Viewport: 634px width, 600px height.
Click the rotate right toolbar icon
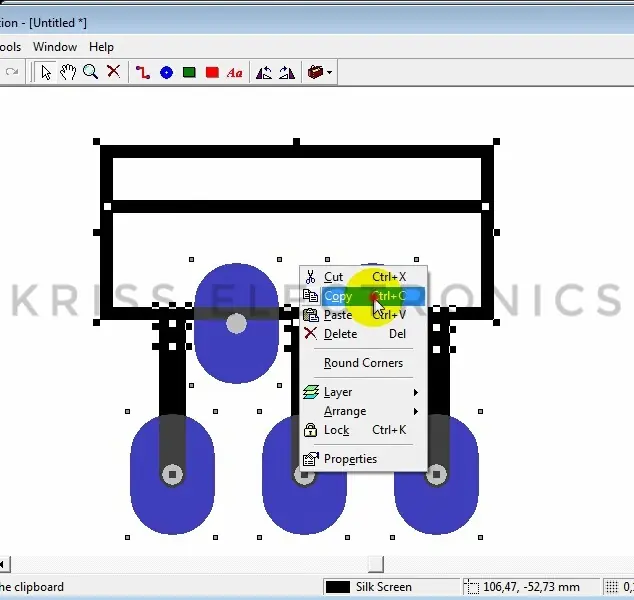click(x=287, y=73)
